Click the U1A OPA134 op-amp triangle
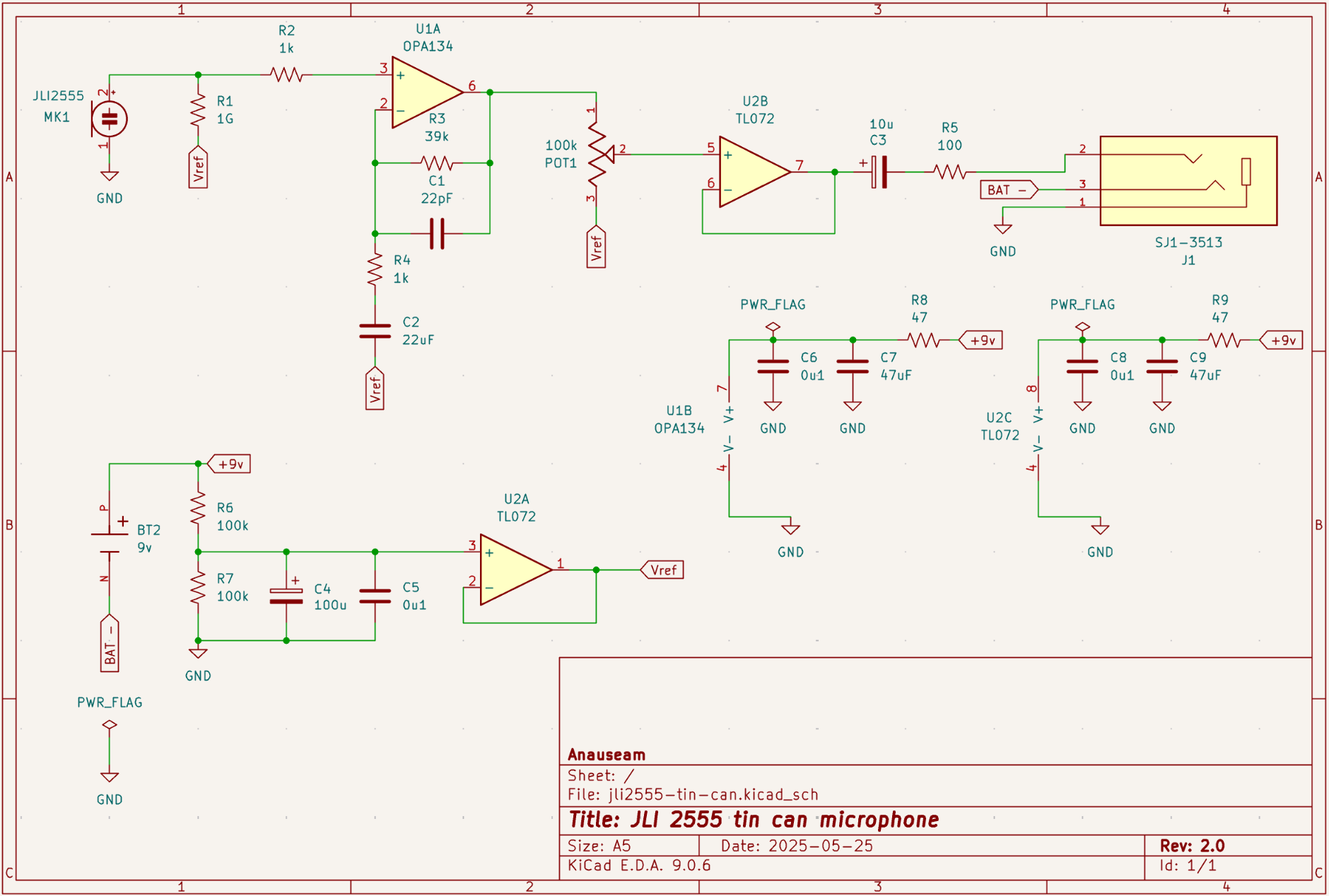 [428, 93]
